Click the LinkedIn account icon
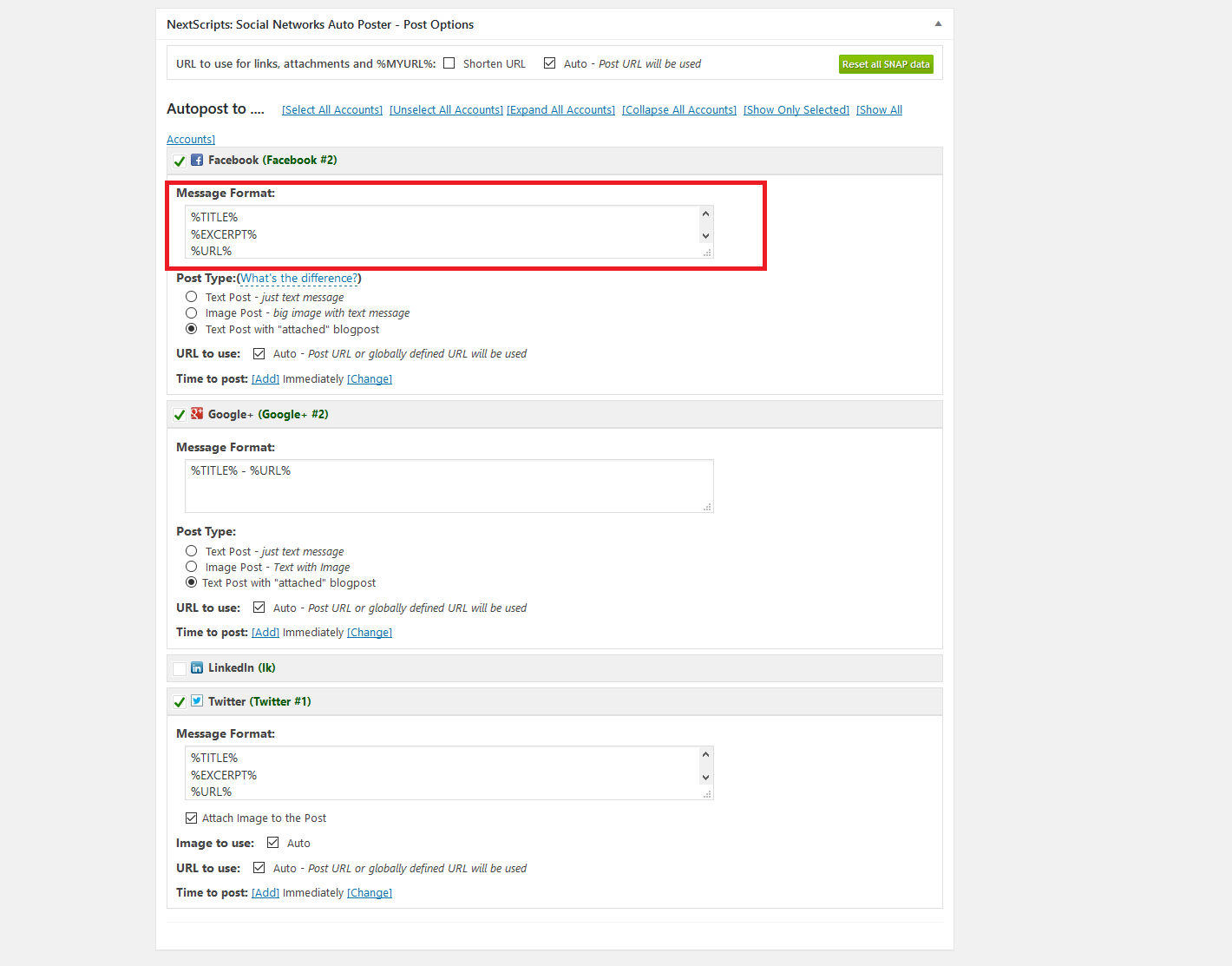 pos(197,667)
